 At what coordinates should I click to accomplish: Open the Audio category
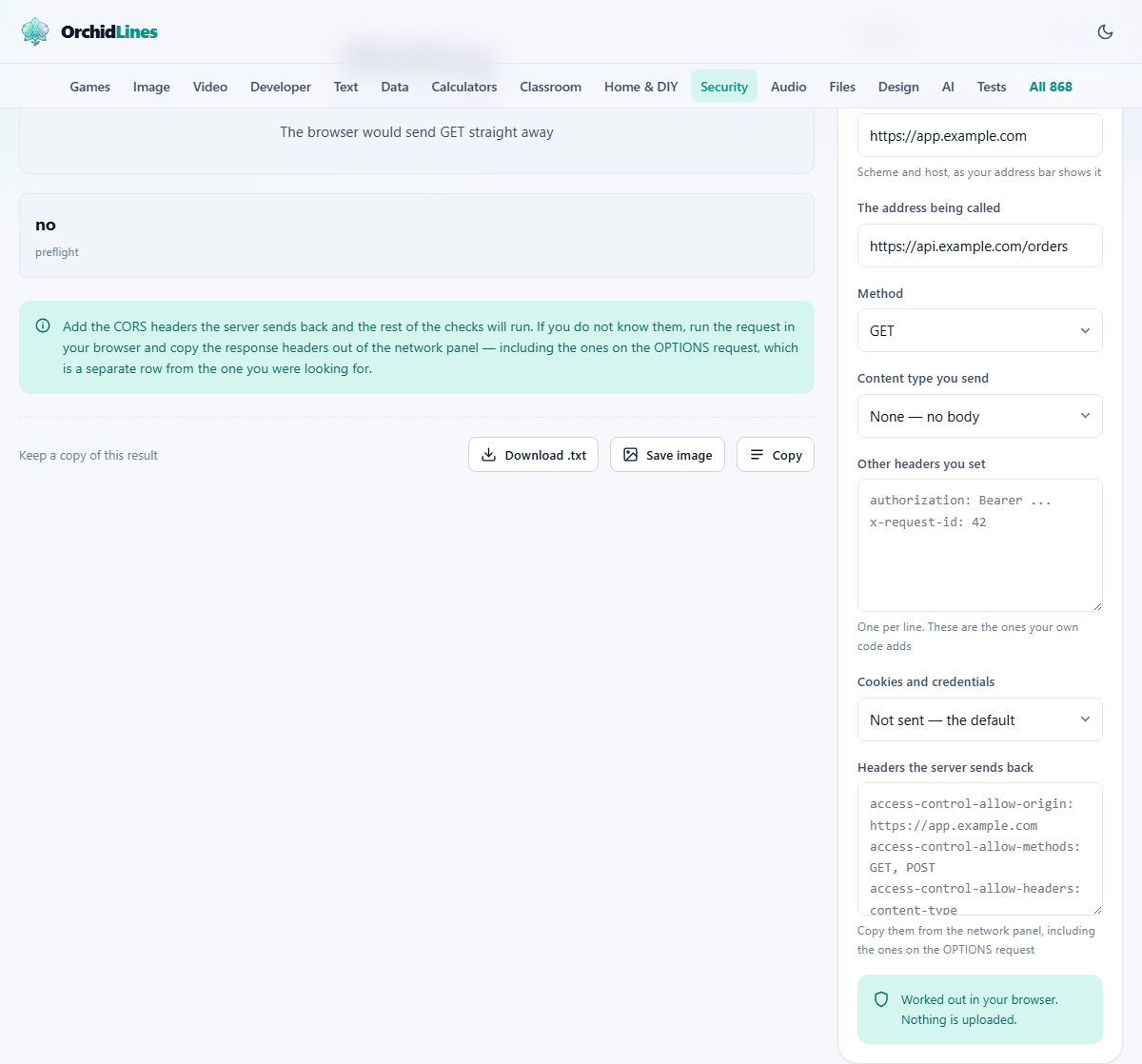pos(789,87)
